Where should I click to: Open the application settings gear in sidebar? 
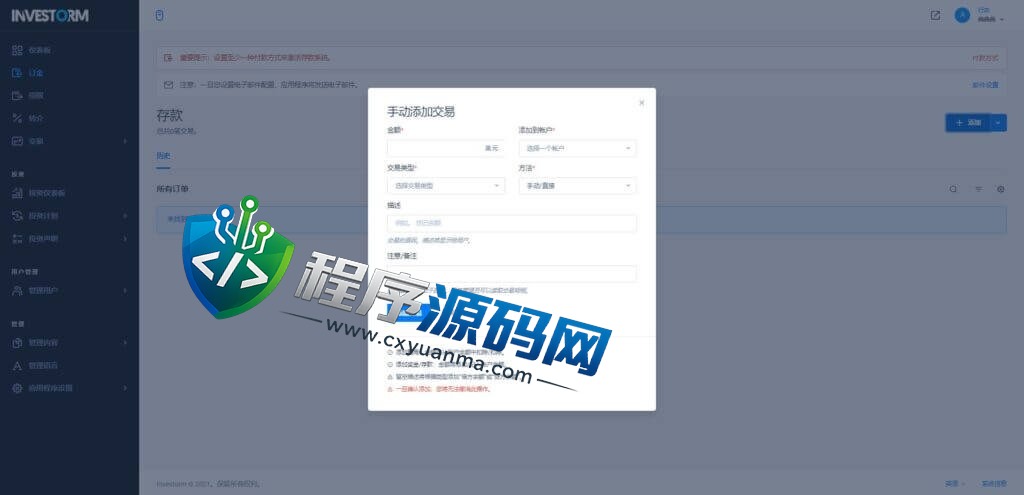coord(18,388)
